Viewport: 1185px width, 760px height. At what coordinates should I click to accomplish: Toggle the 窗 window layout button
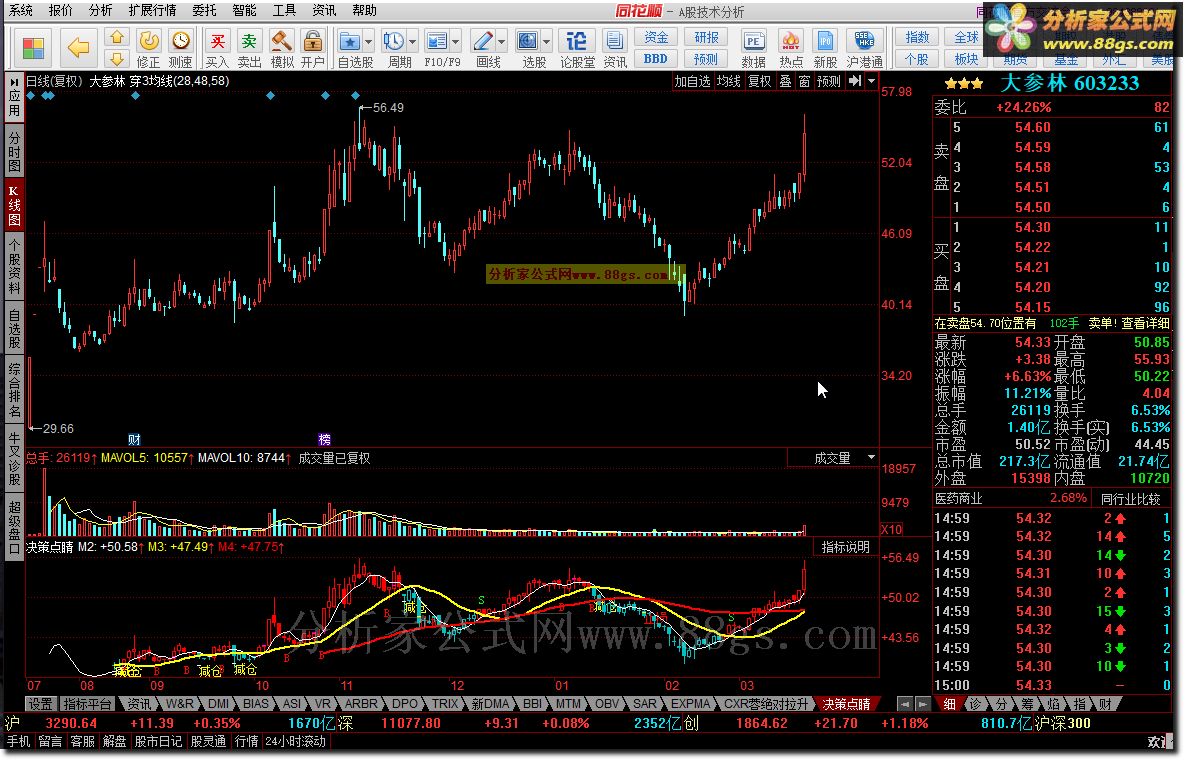[x=803, y=81]
